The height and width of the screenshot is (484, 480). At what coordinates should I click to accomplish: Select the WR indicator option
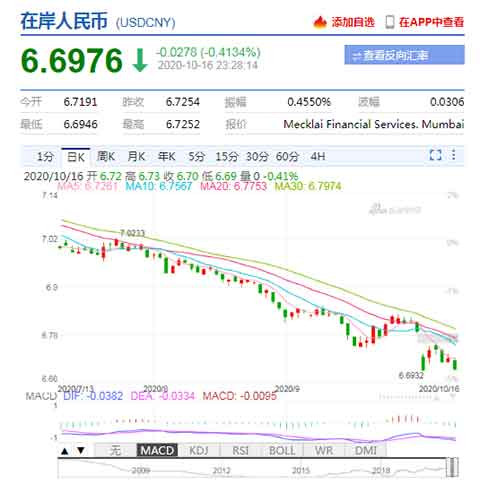324,451
